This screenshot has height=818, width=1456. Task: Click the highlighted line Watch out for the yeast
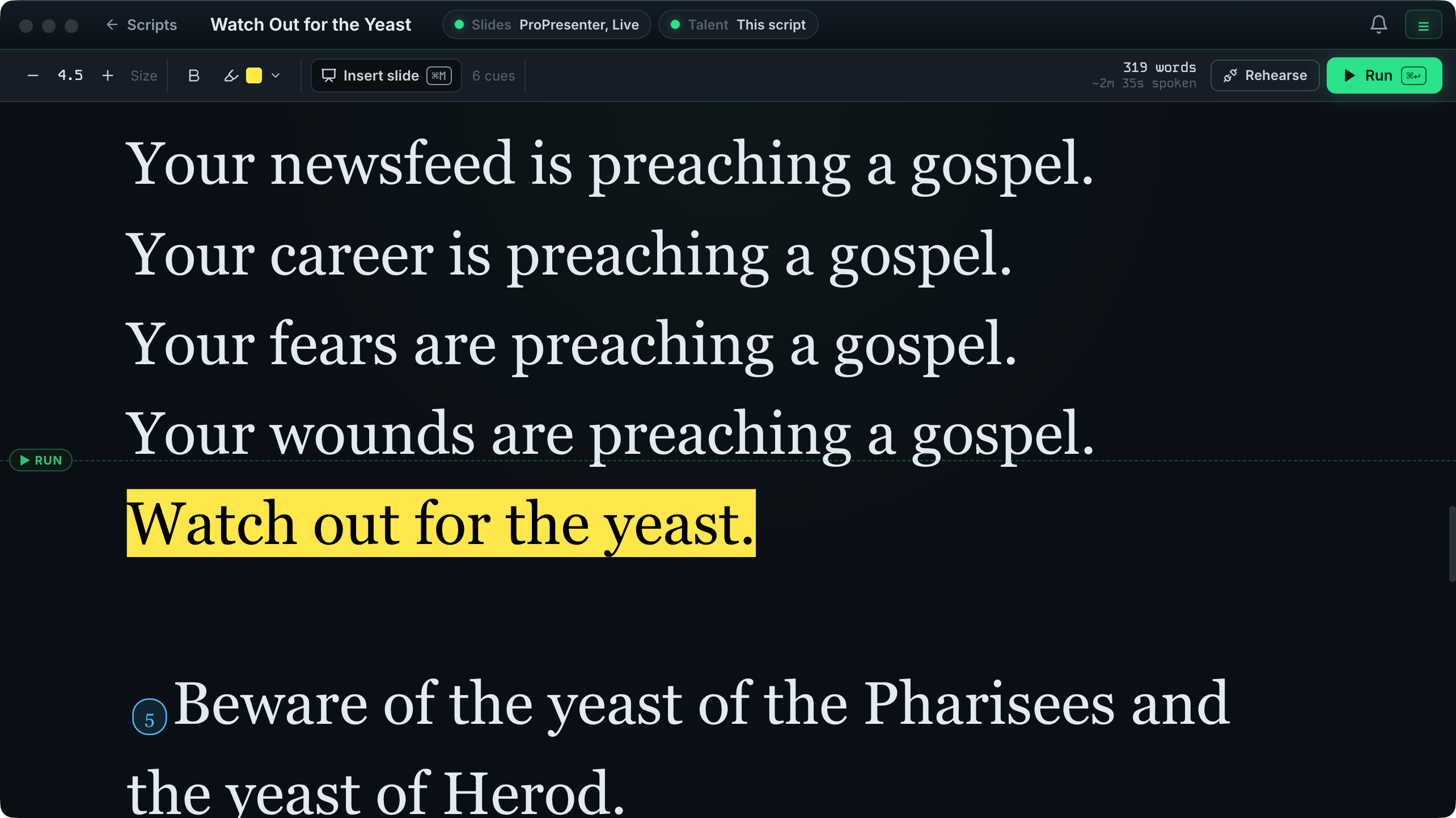(x=441, y=523)
